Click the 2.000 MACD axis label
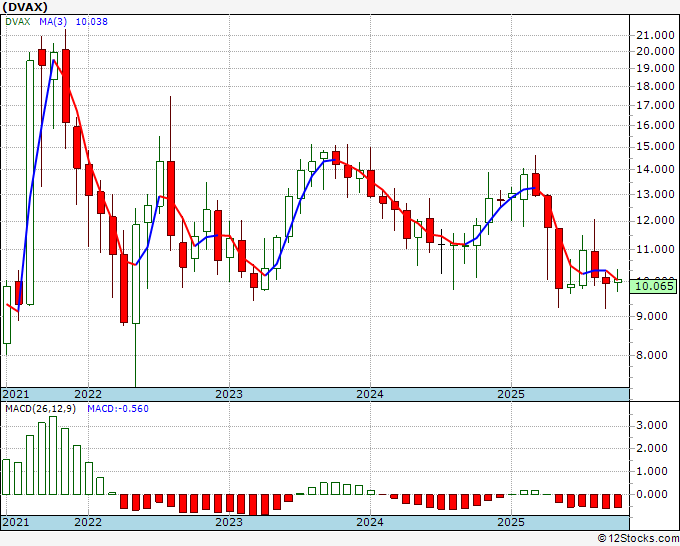The height and width of the screenshot is (546, 680). (x=652, y=448)
